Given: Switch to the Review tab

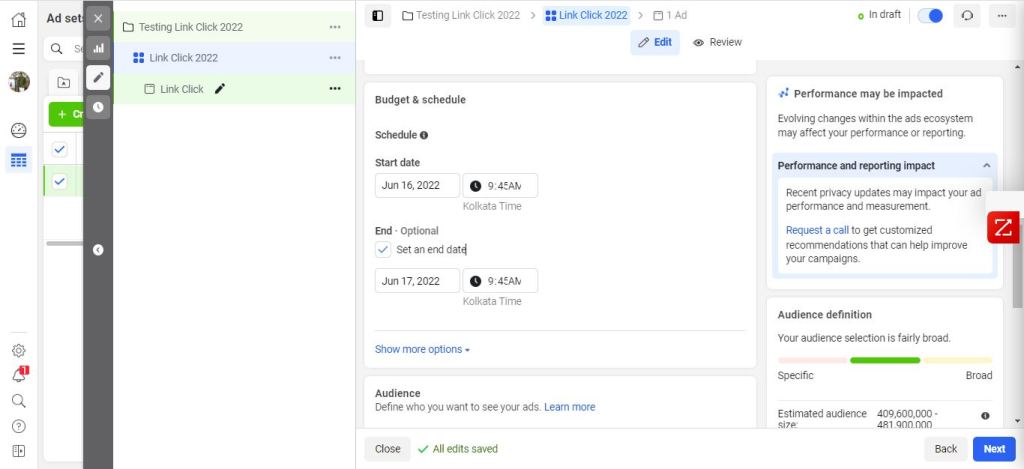Looking at the screenshot, I should pyautogui.click(x=717, y=42).
